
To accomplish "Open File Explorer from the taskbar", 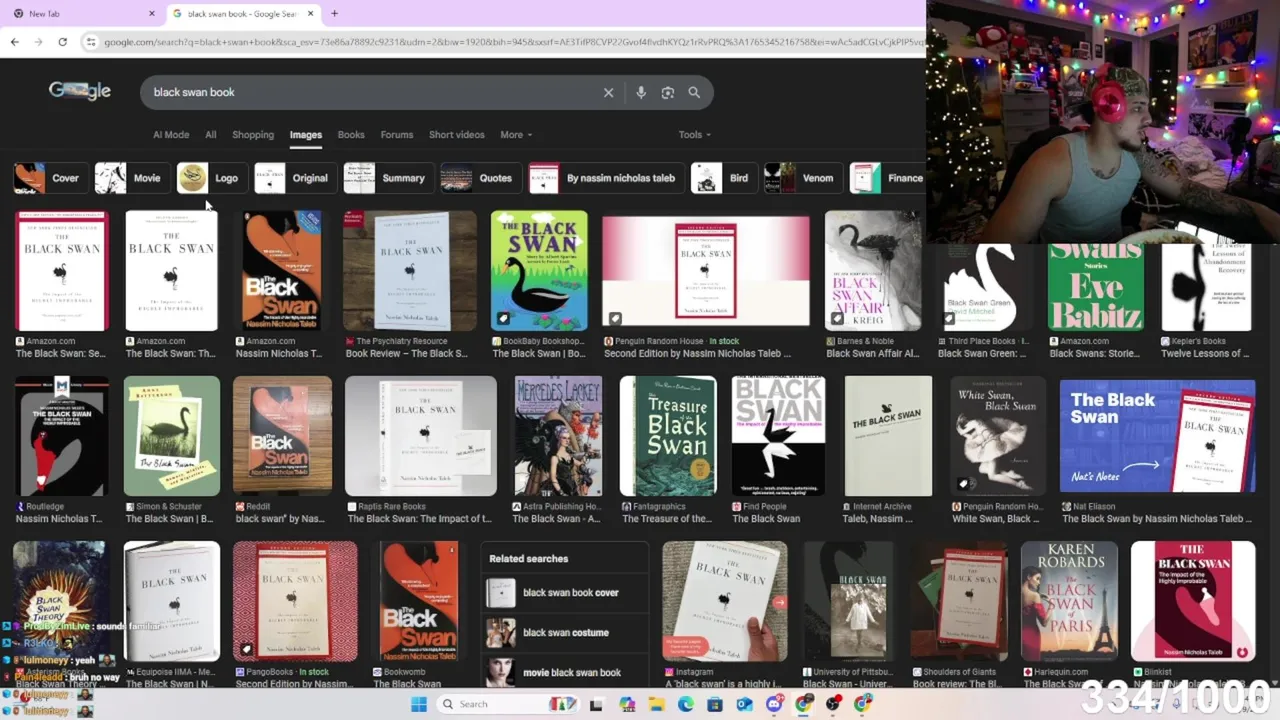I will (x=657, y=704).
